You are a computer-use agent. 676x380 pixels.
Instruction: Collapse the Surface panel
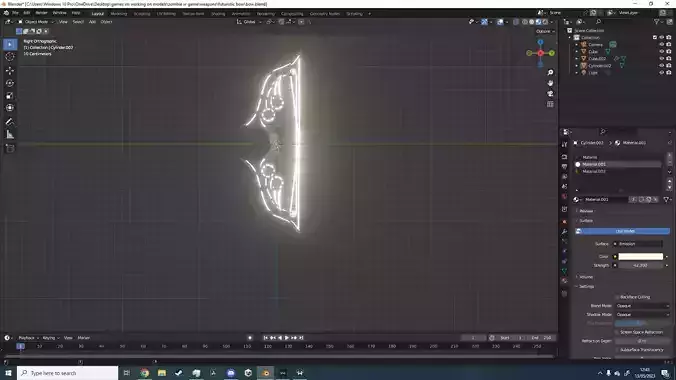pyautogui.click(x=585, y=221)
